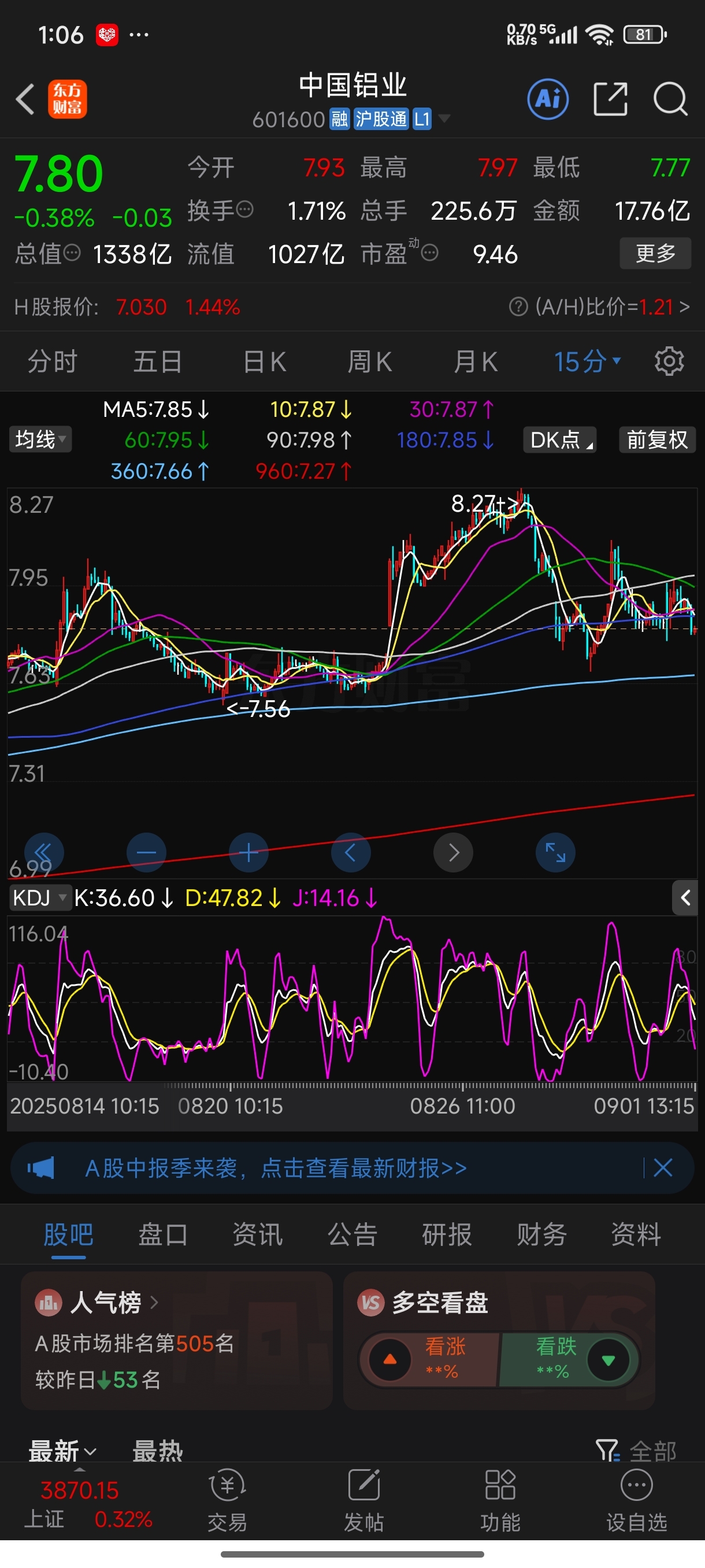Screen dimensions: 705x1568
Task: Open 交易 trading icon
Action: 228,1501
